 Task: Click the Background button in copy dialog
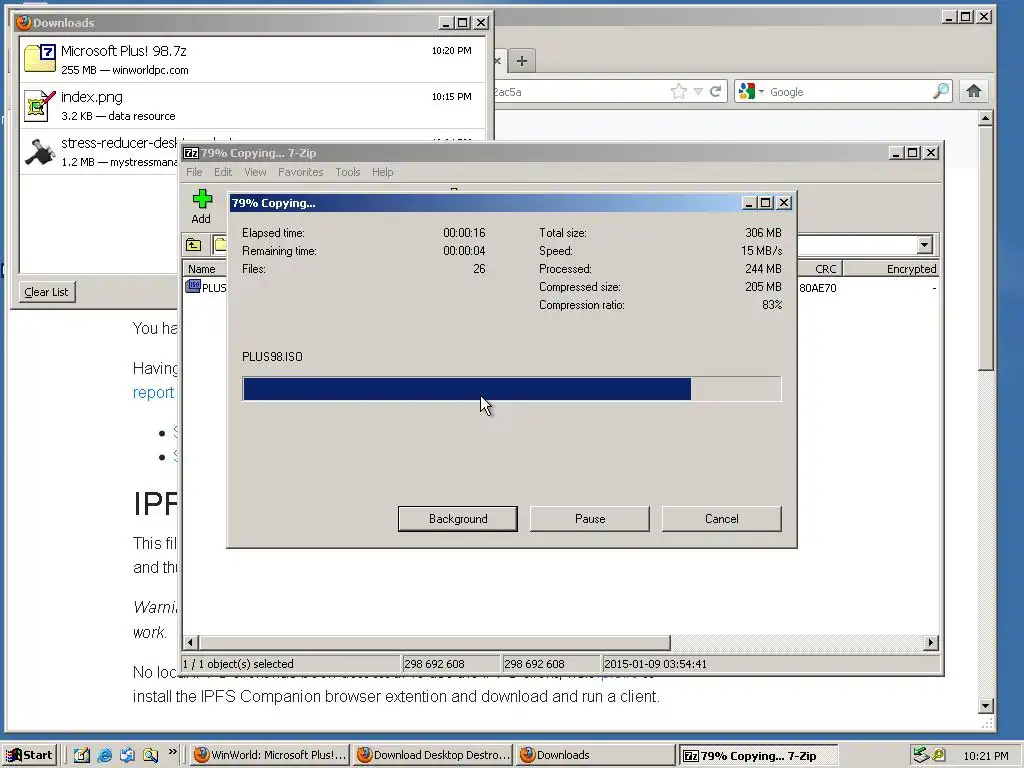click(458, 519)
